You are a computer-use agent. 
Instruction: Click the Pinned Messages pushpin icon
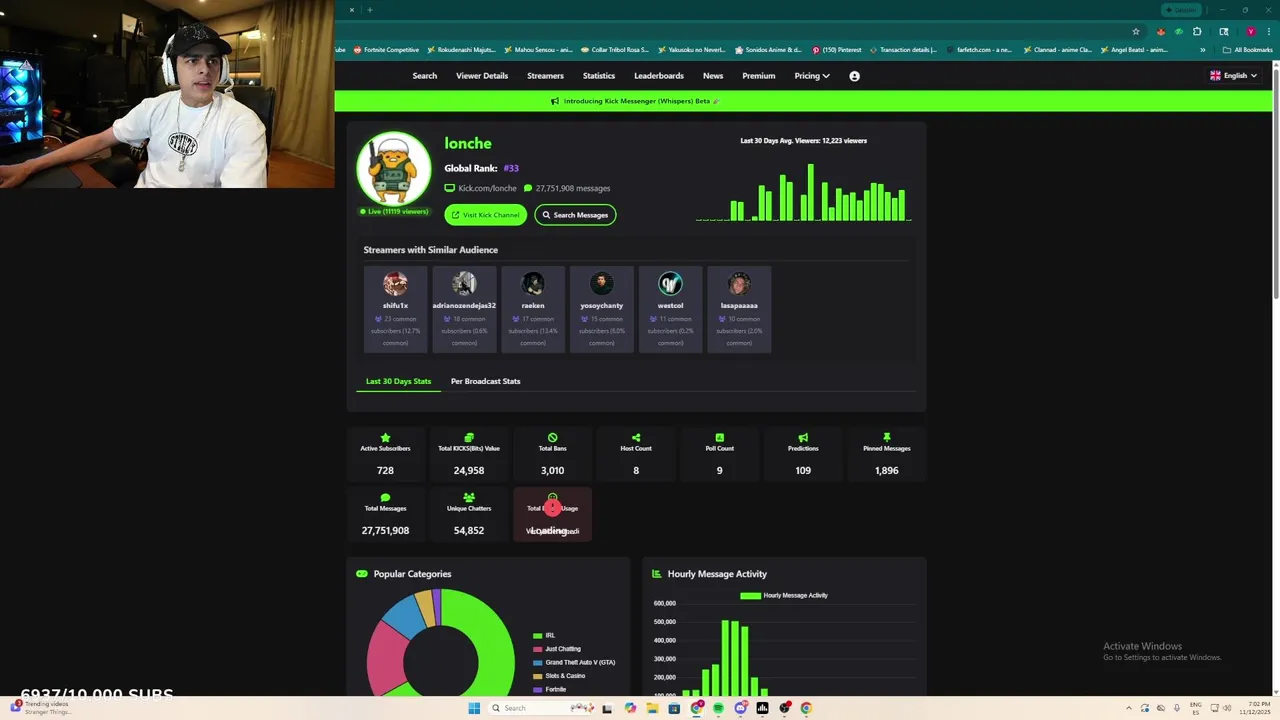tap(886, 438)
